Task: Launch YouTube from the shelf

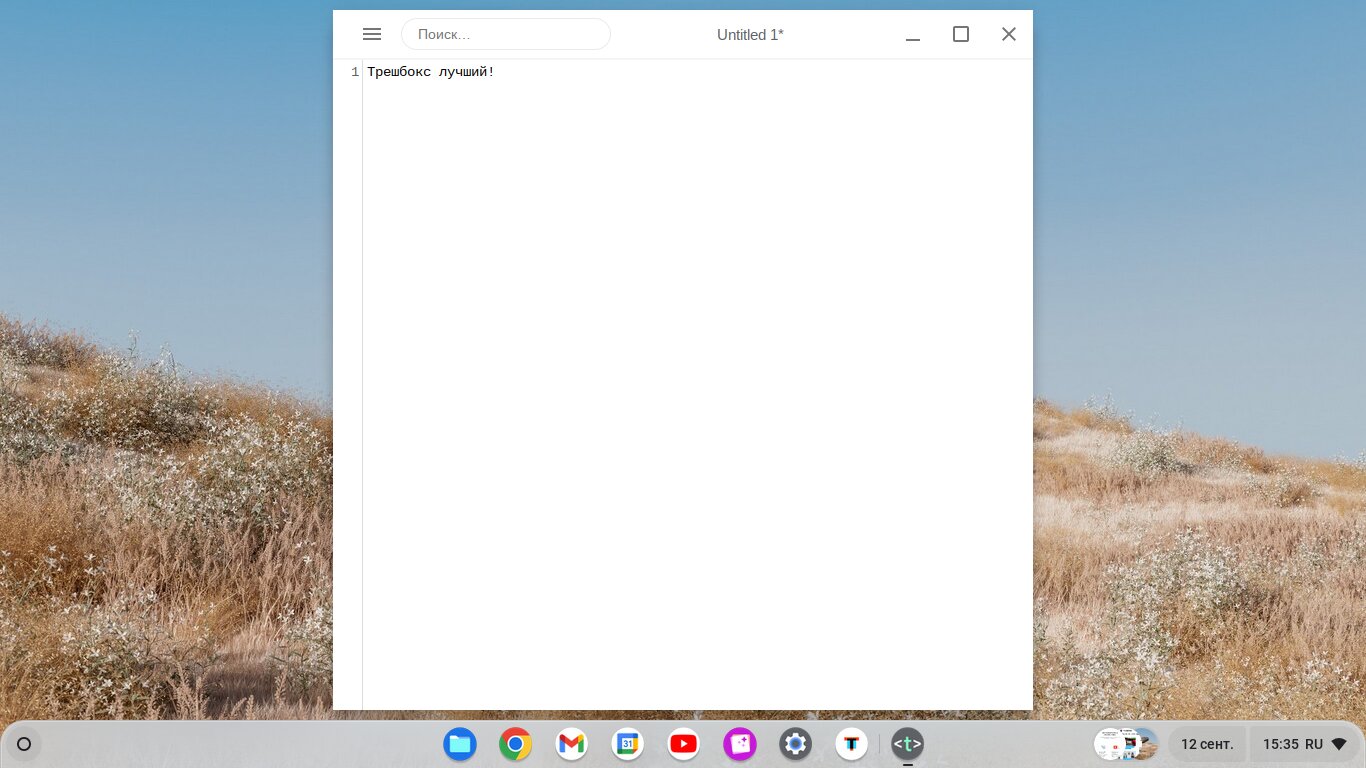Action: tap(684, 744)
